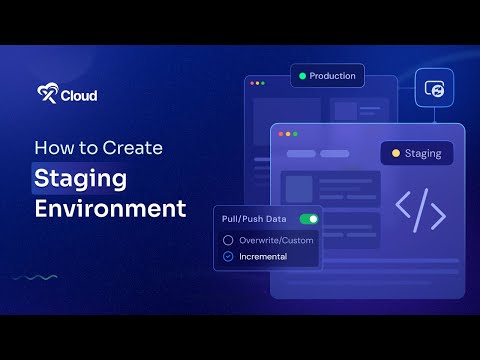Click the xCloud logo icon
The image size is (480, 360).
[x=48, y=93]
